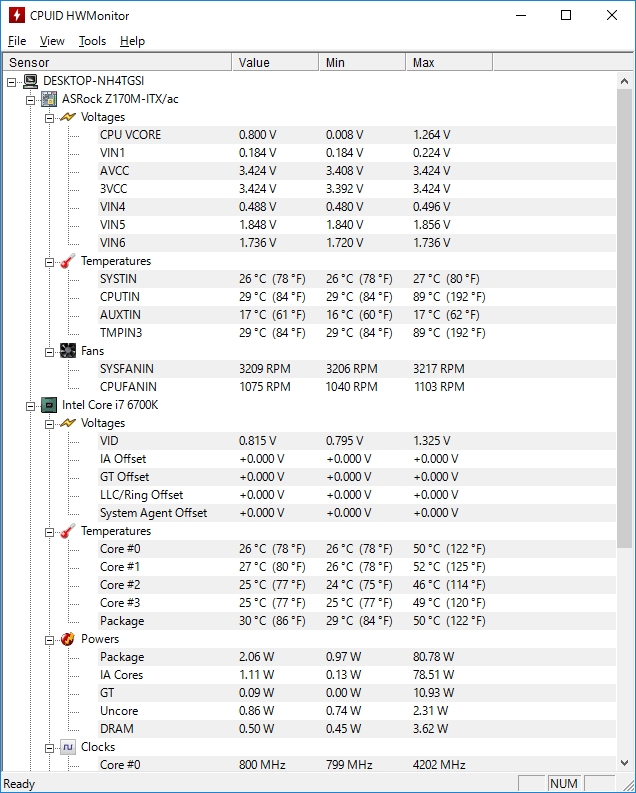Collapse the Powers section
Viewport: 636px width, 793px height.
click(49, 639)
